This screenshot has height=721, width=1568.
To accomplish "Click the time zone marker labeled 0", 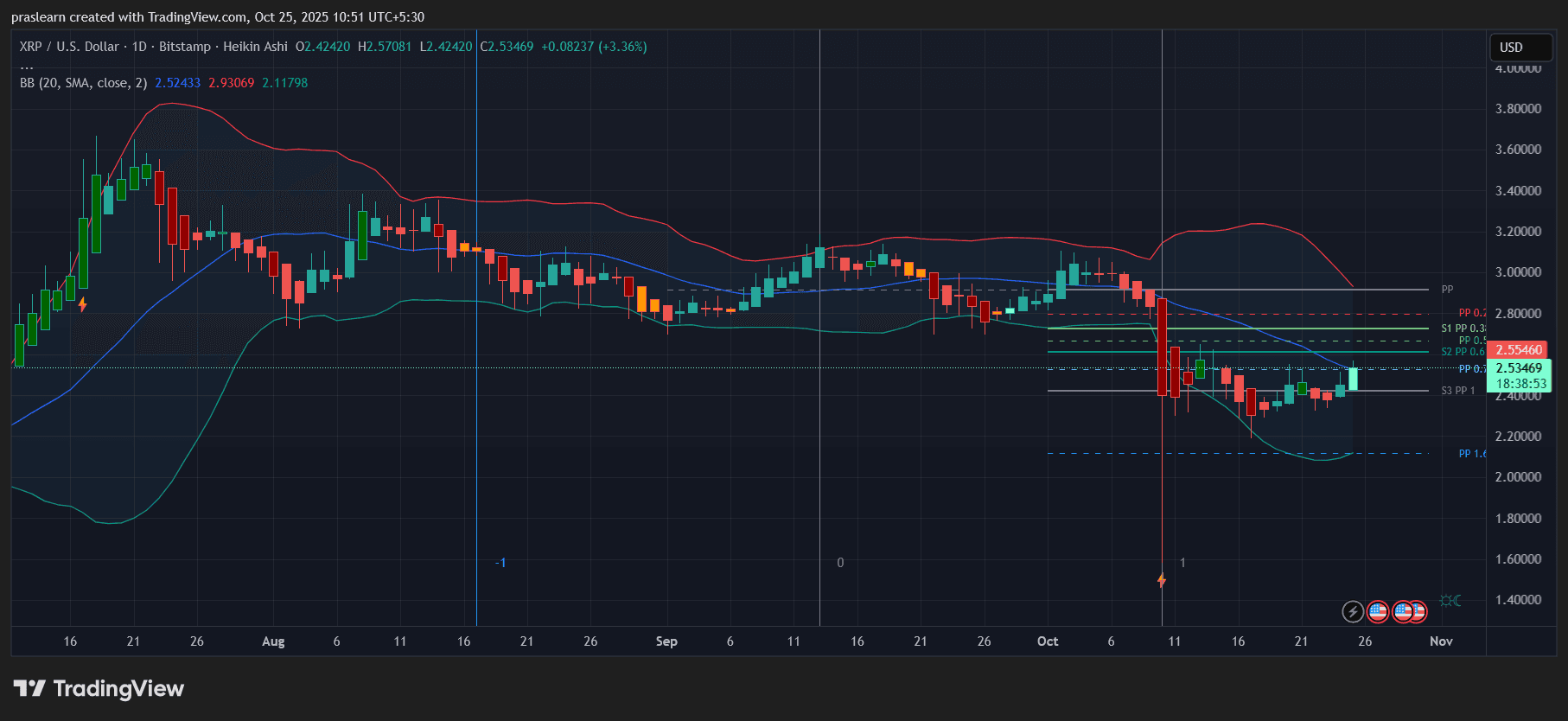I will point(840,563).
